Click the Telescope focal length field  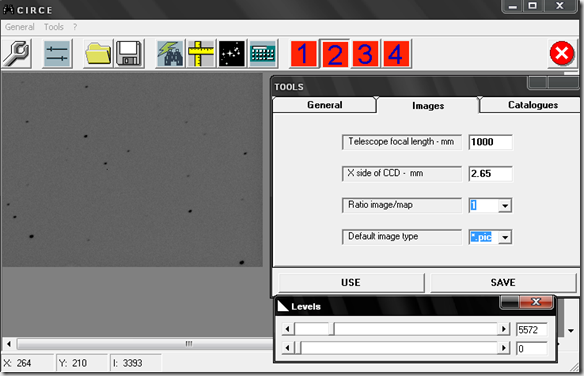click(x=490, y=142)
